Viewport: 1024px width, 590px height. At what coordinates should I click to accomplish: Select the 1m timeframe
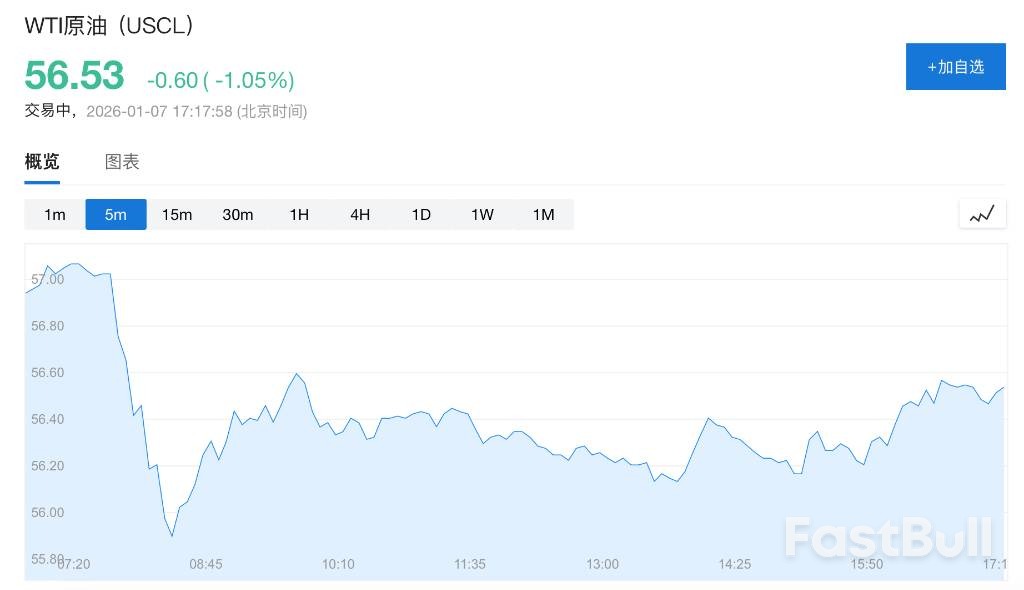pos(55,214)
